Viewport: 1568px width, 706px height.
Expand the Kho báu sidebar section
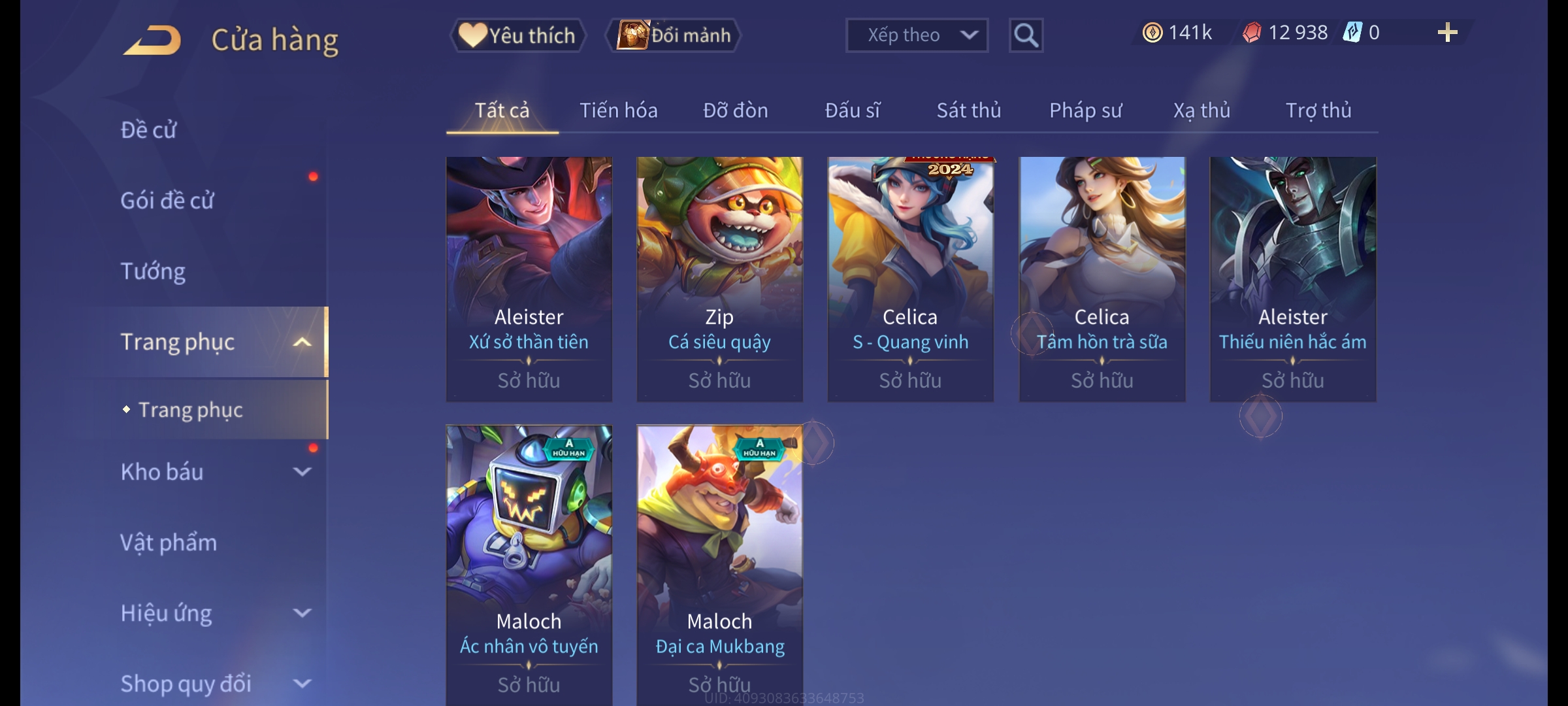(x=302, y=471)
